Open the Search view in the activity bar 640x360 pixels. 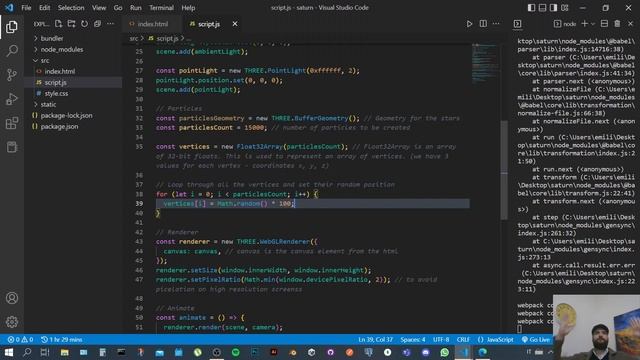(x=12, y=51)
